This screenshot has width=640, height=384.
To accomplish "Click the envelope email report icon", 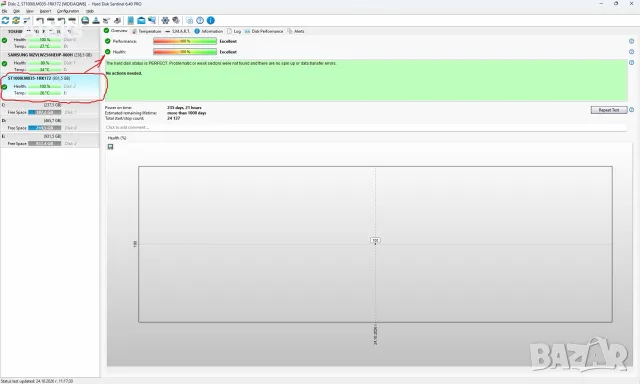I will click(x=141, y=20).
